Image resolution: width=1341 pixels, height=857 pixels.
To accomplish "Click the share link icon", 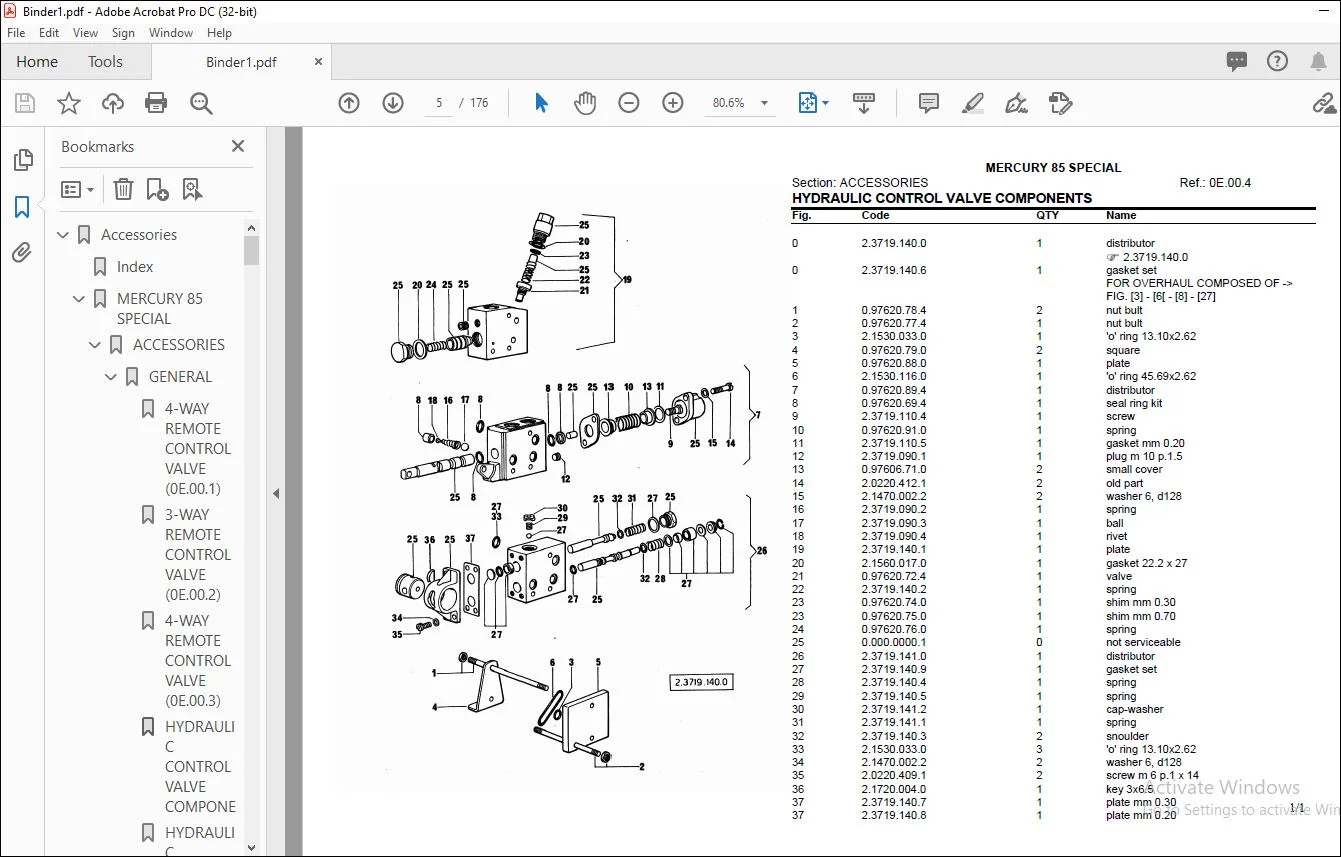I will click(1325, 103).
